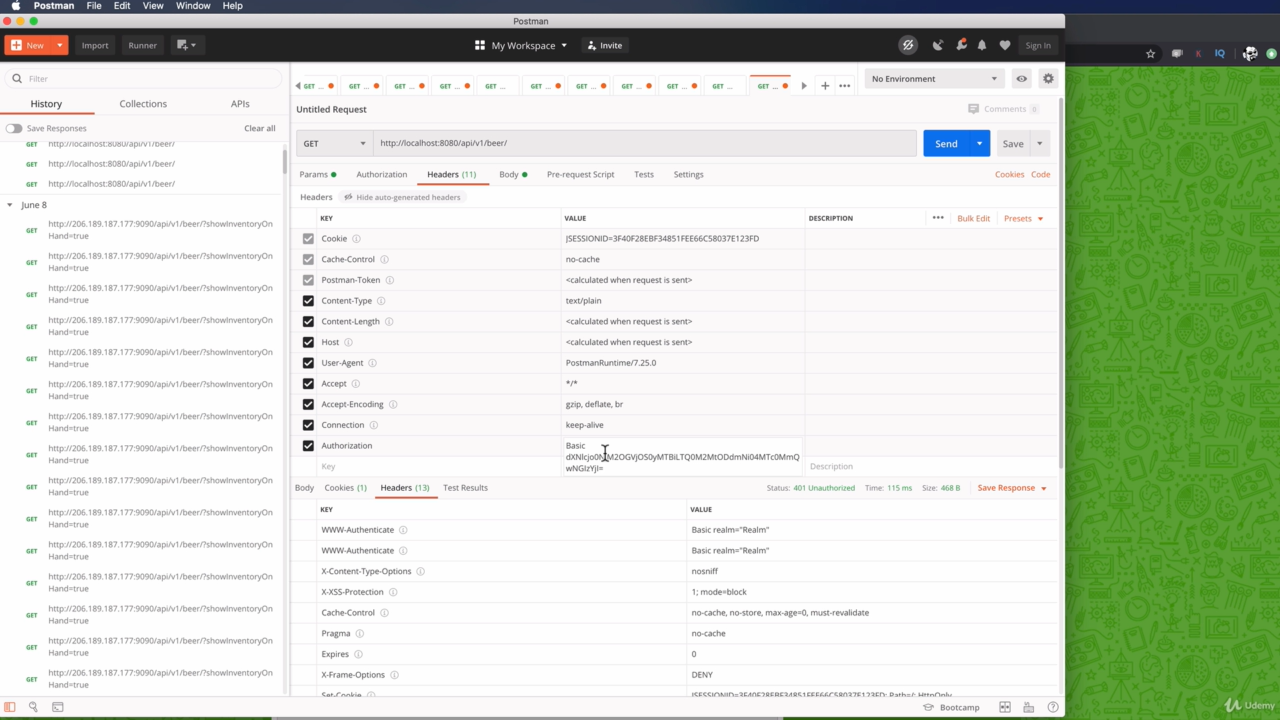
Task: Open the GET method dropdown
Action: click(334, 143)
